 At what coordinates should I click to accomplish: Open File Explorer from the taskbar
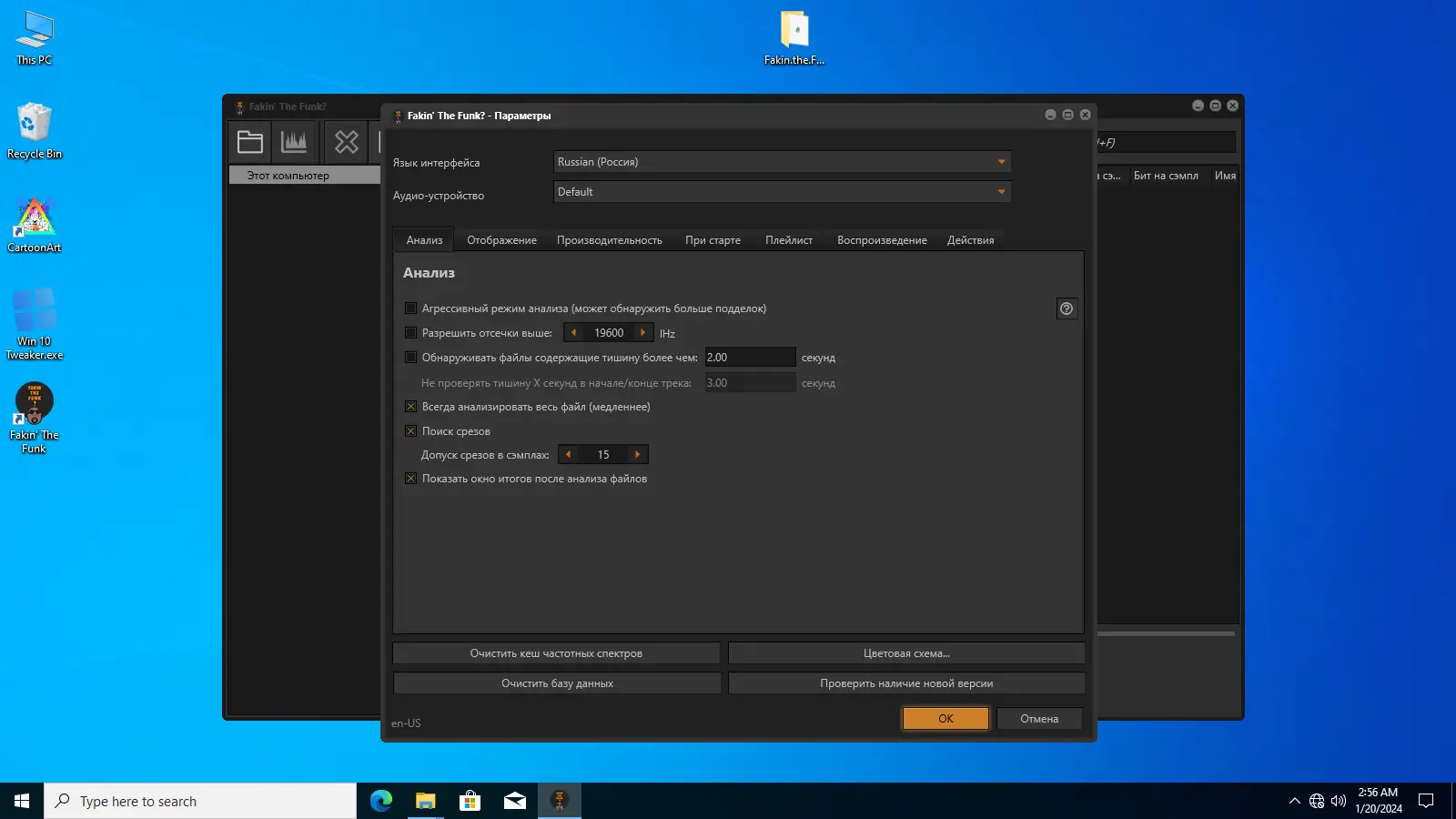[426, 801]
